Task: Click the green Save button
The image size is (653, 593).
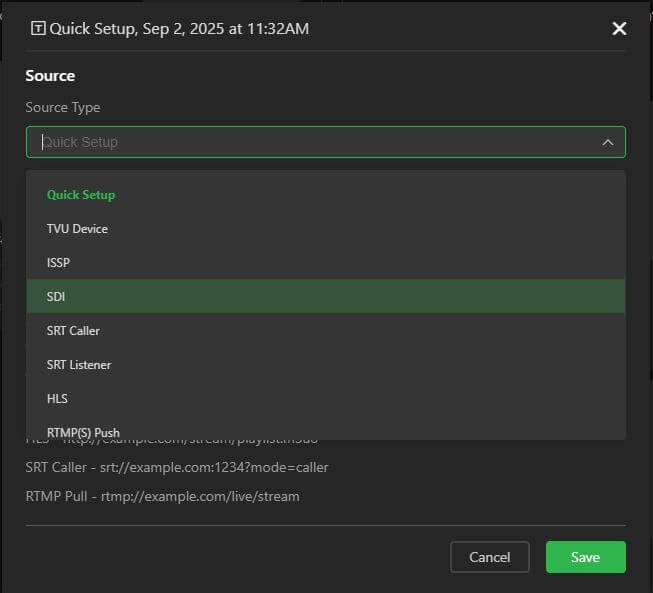Action: [585, 557]
